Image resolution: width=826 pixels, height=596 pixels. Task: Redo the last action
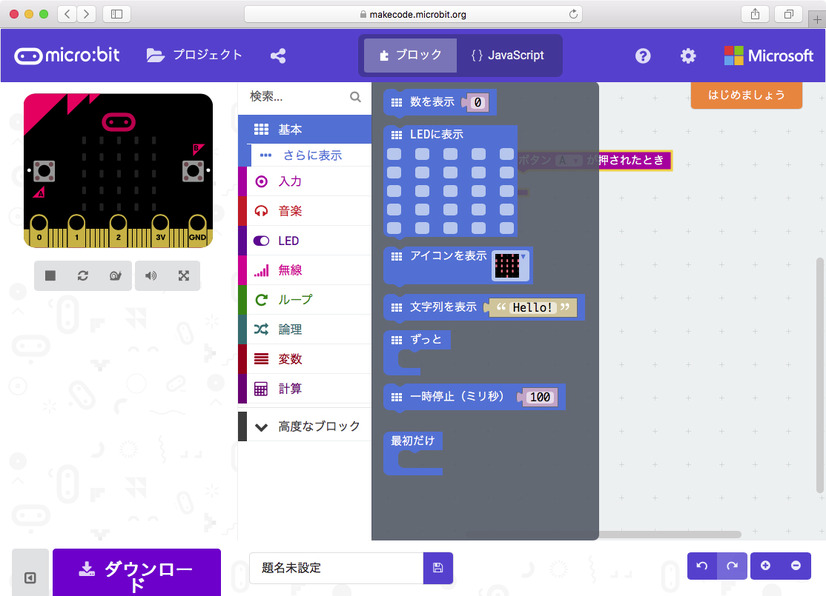(x=732, y=566)
